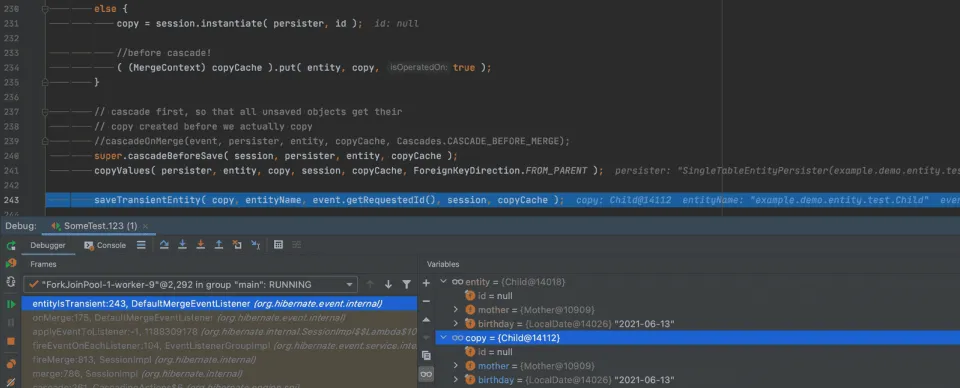Image resolution: width=960 pixels, height=388 pixels.
Task: Select the fireEventOnEachListener:104 frame
Action: (x=219, y=346)
